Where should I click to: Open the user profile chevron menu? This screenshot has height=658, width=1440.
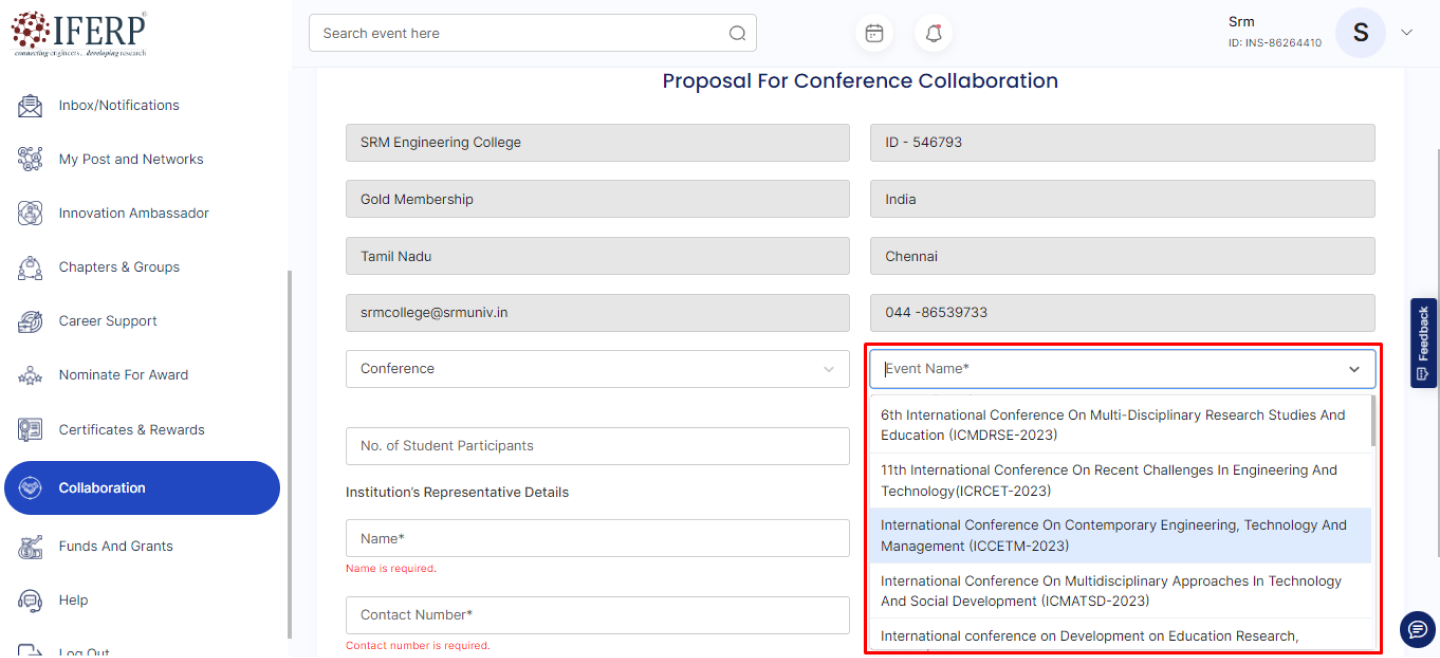(x=1407, y=33)
